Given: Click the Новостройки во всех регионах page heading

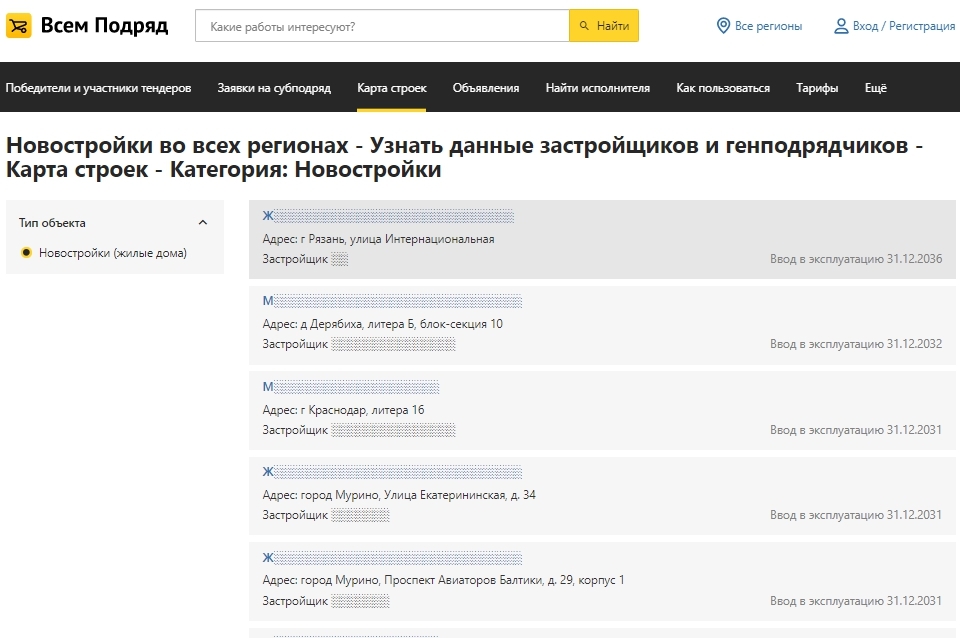Looking at the screenshot, I should click(x=464, y=157).
